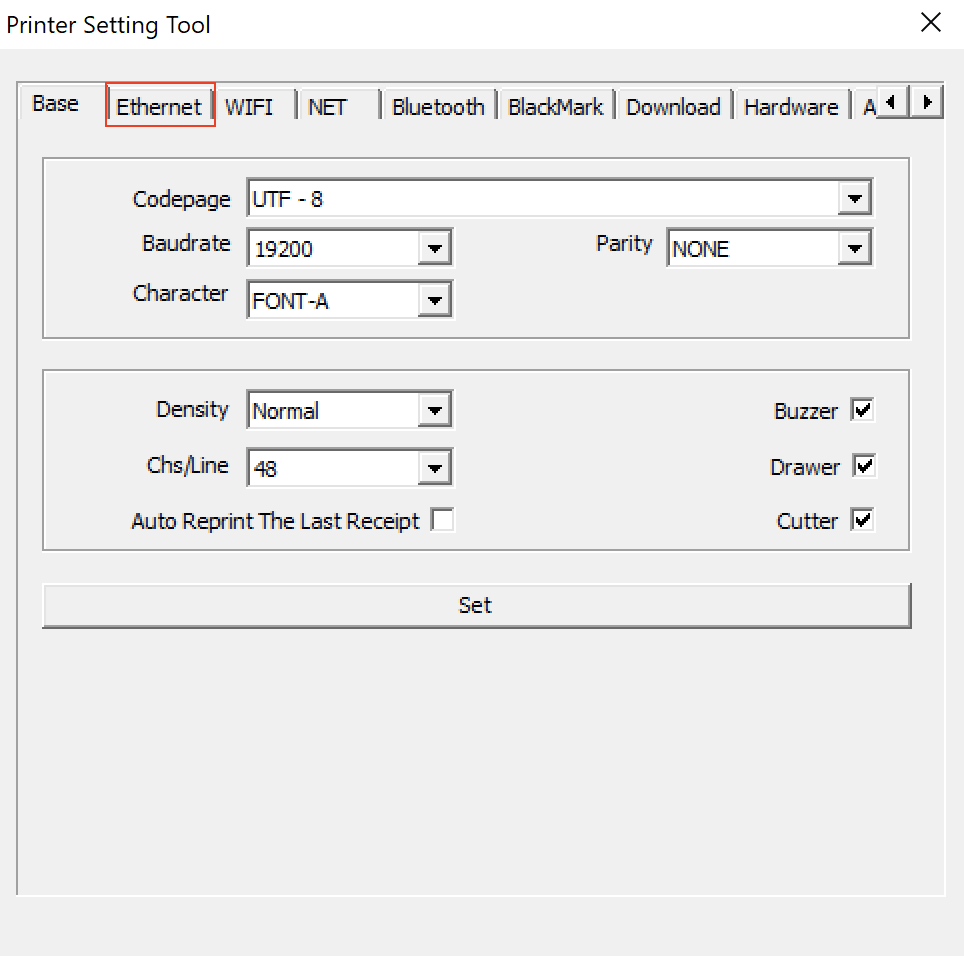
Task: Open the Parity dropdown list
Action: point(854,248)
